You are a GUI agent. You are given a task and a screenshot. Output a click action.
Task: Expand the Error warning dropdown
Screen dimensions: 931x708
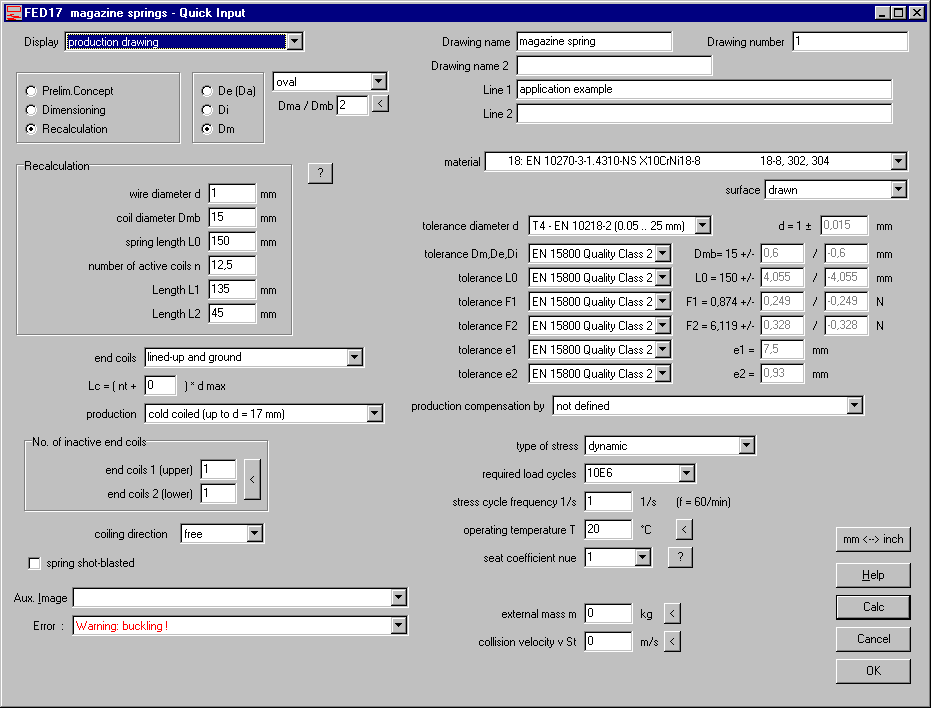click(399, 625)
